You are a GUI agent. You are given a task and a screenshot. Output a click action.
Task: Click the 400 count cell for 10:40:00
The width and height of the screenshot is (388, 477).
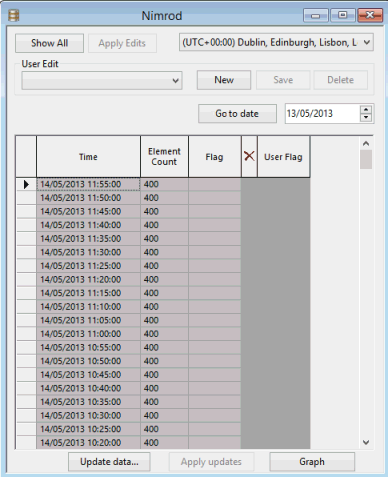pyautogui.click(x=164, y=388)
